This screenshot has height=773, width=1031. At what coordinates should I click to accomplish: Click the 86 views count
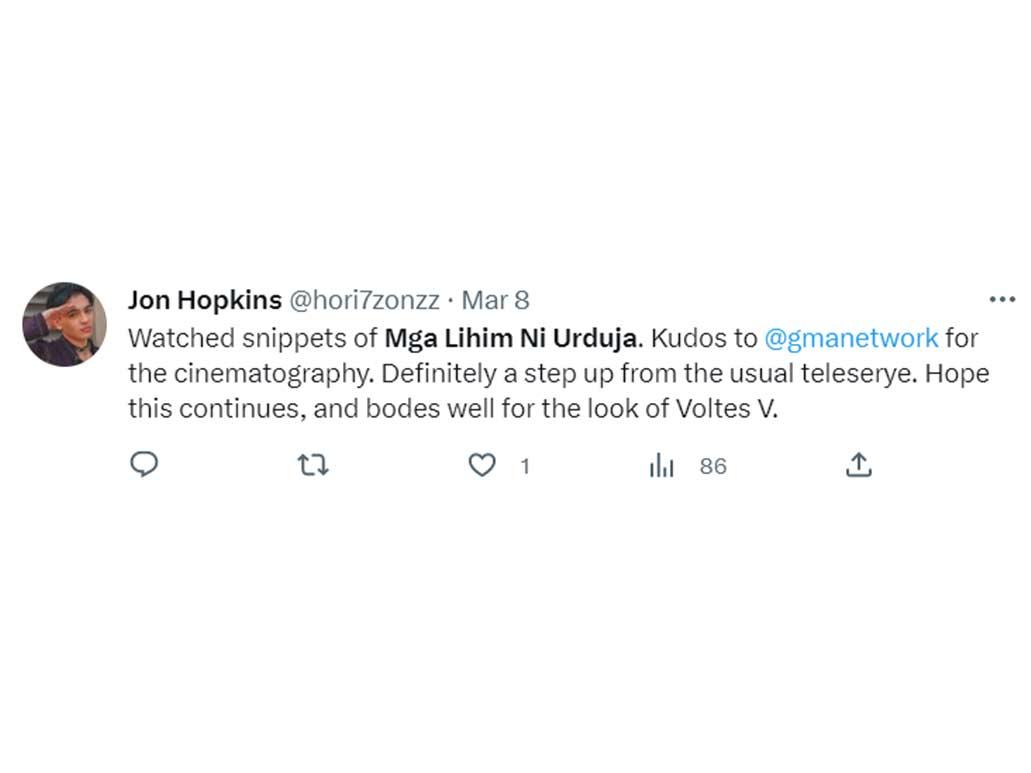click(713, 466)
